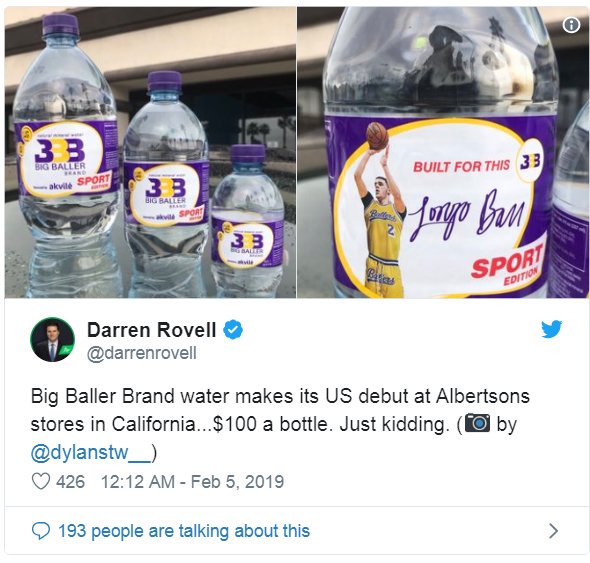View the right photo of Sport Edition label
The image size is (590, 563).
click(x=443, y=152)
